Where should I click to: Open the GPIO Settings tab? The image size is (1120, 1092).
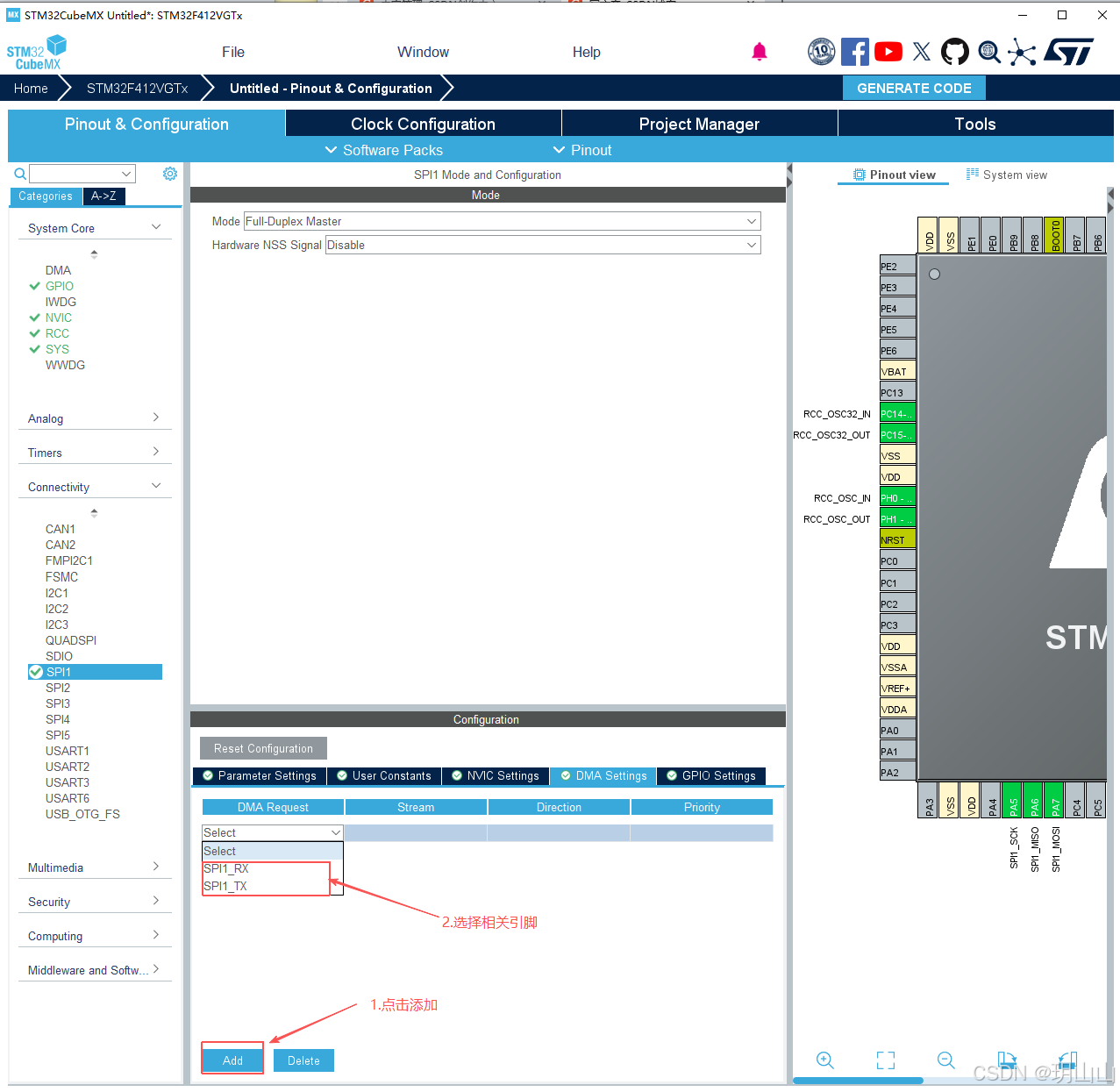pos(711,775)
